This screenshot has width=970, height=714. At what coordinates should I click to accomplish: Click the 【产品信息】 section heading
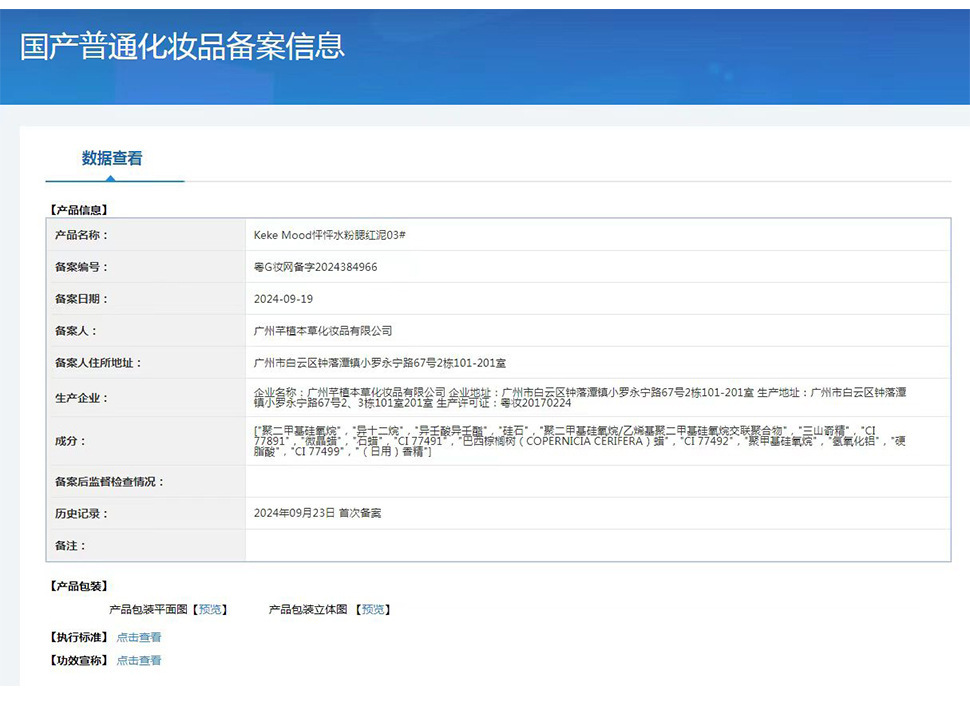tap(79, 210)
